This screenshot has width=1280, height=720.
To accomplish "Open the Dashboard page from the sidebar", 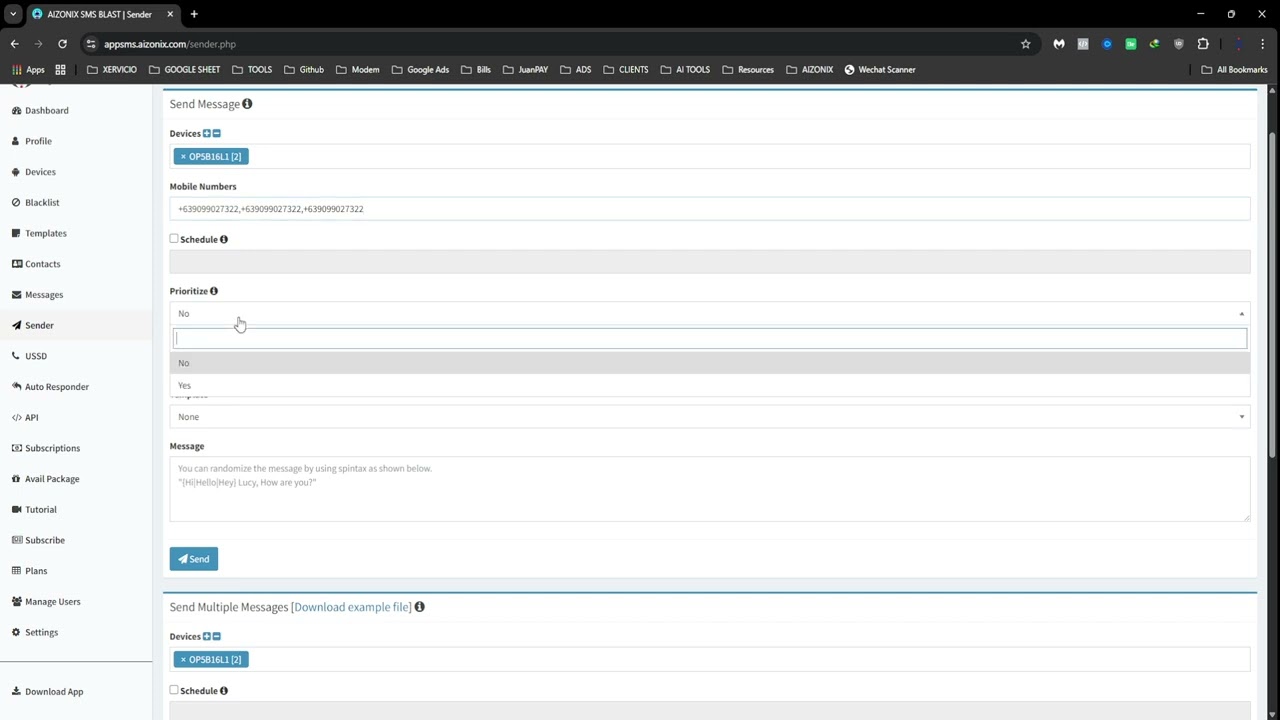I will click(x=40, y=110).
